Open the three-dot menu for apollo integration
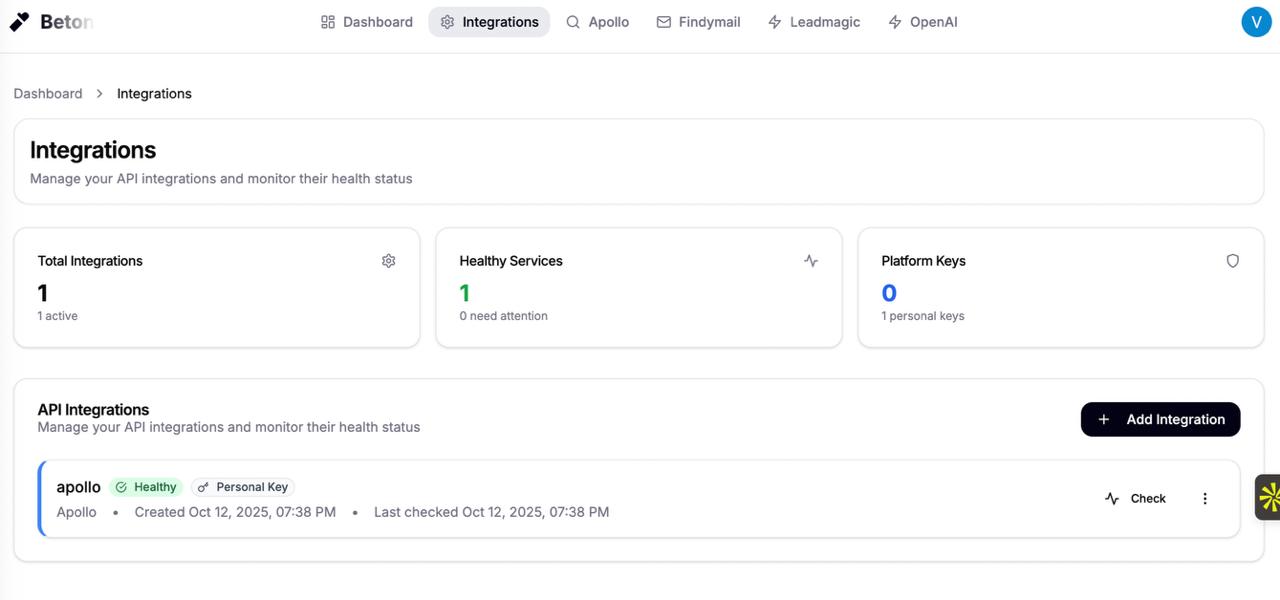Viewport: 1280px width, 600px height. [x=1204, y=498]
